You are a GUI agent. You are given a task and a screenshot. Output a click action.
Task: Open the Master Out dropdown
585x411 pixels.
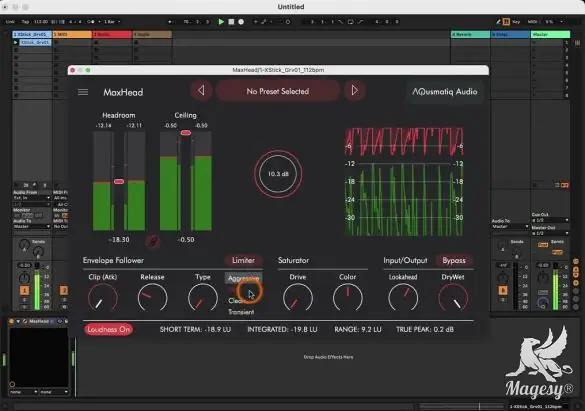coord(550,233)
